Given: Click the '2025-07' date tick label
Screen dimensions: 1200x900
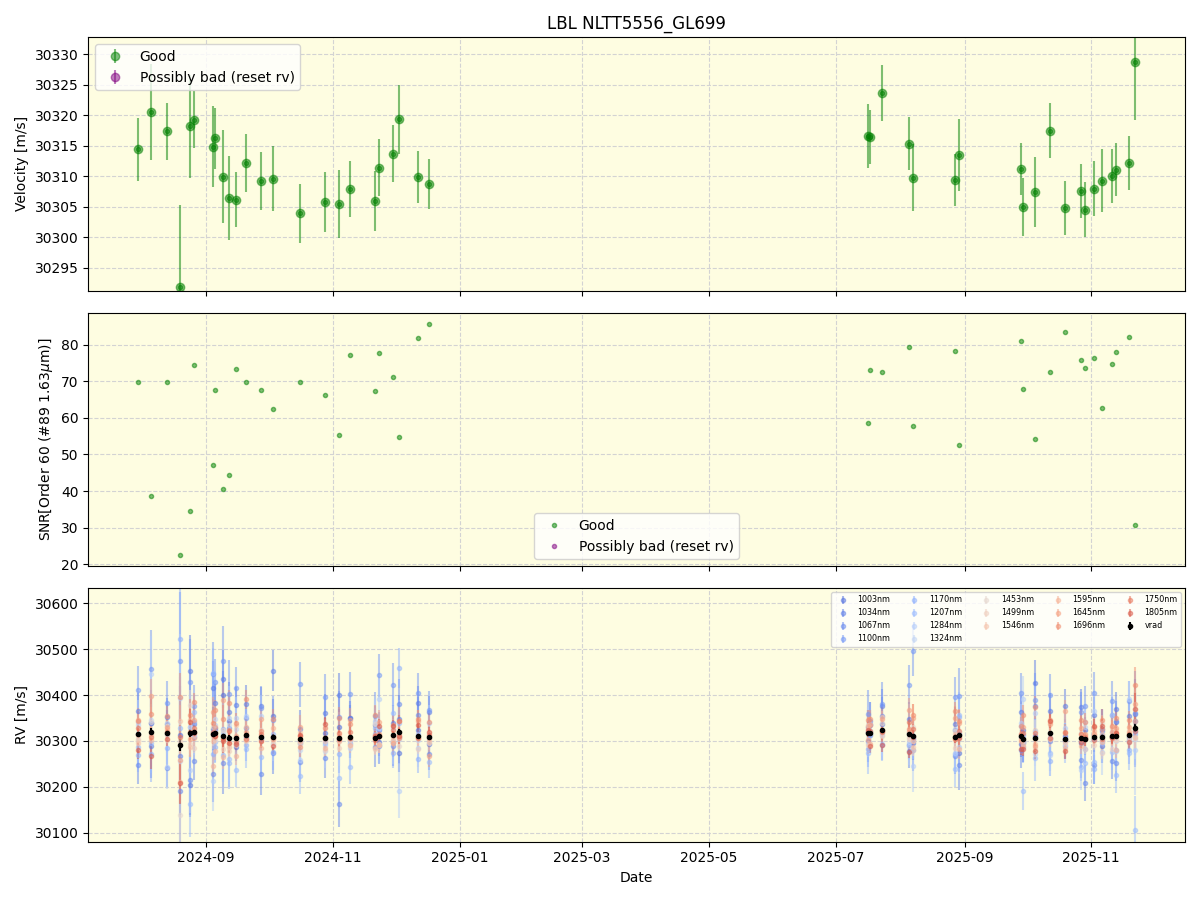Looking at the screenshot, I should [836, 857].
